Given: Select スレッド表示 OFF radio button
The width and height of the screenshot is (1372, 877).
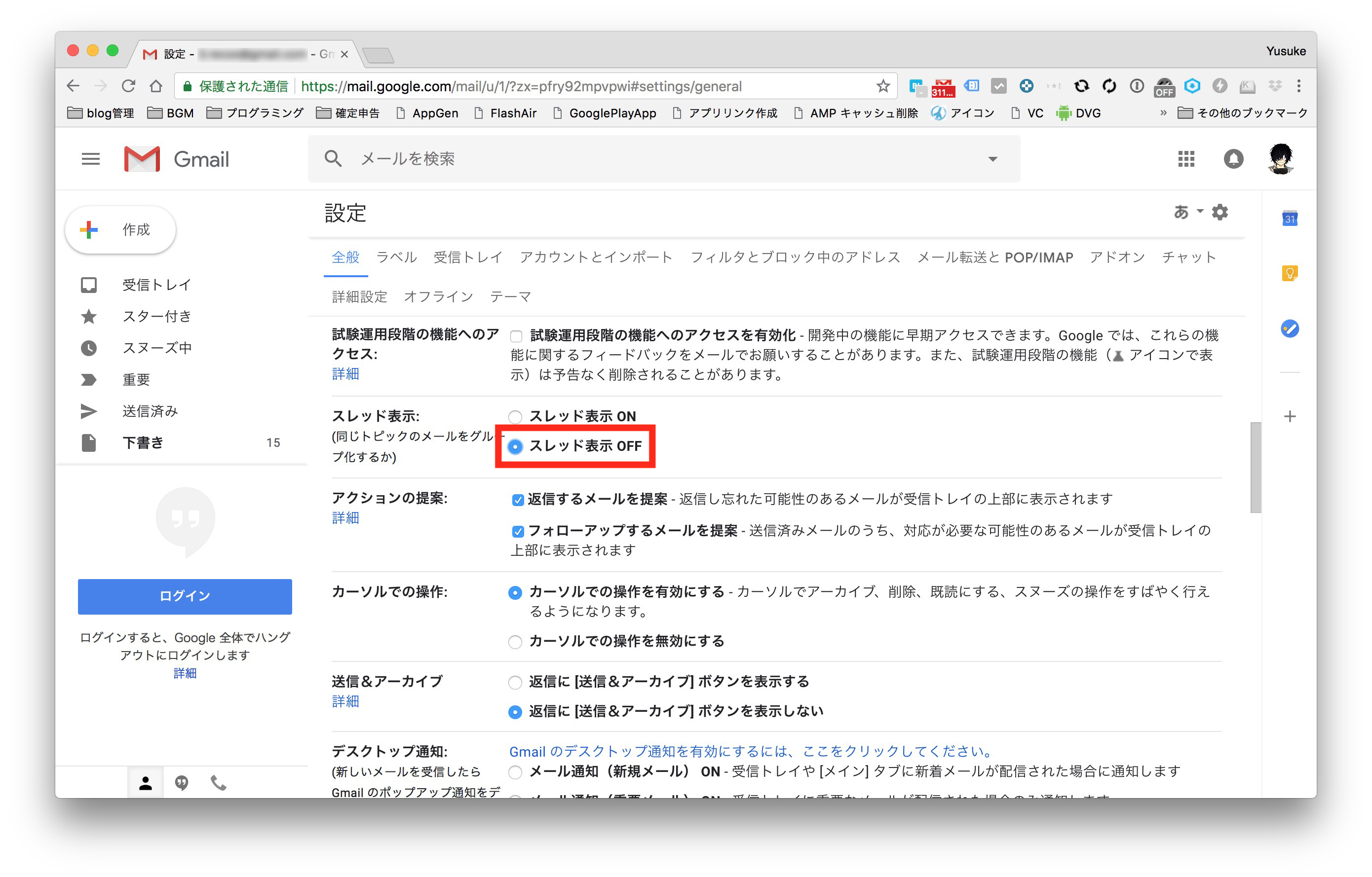Looking at the screenshot, I should 515,446.
